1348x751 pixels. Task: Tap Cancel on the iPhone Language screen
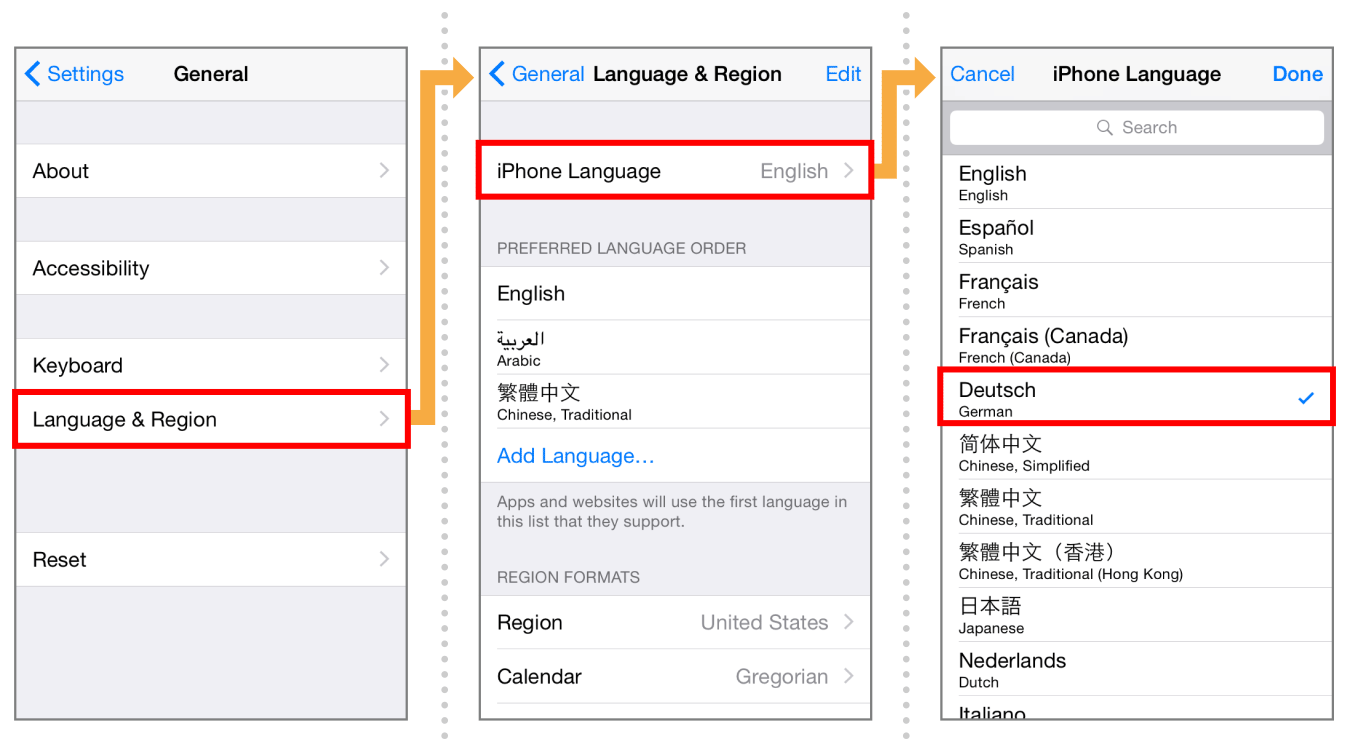click(982, 74)
